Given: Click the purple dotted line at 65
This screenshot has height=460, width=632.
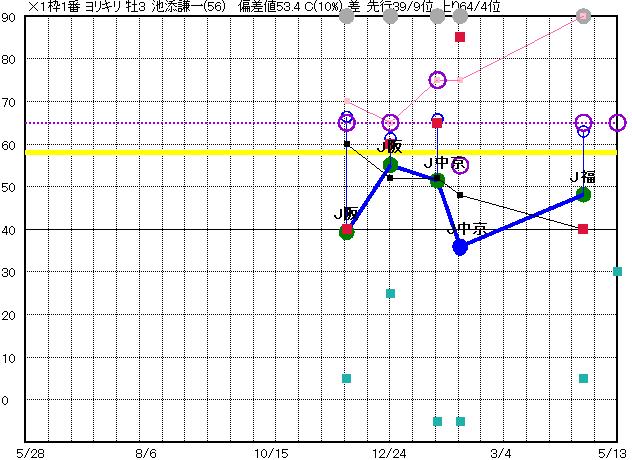Looking at the screenshot, I should [200, 123].
